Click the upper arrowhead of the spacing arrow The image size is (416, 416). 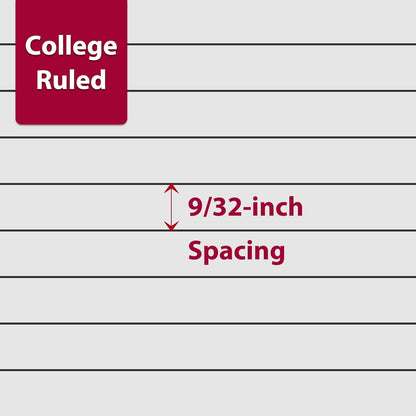[x=172, y=188]
